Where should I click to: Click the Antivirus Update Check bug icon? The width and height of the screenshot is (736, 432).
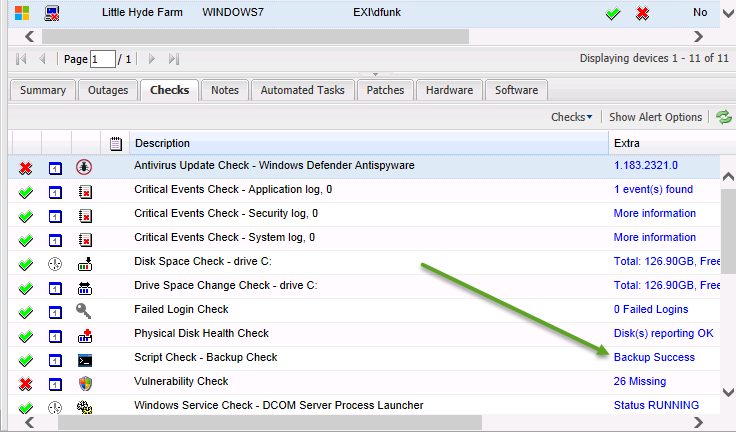coord(85,166)
